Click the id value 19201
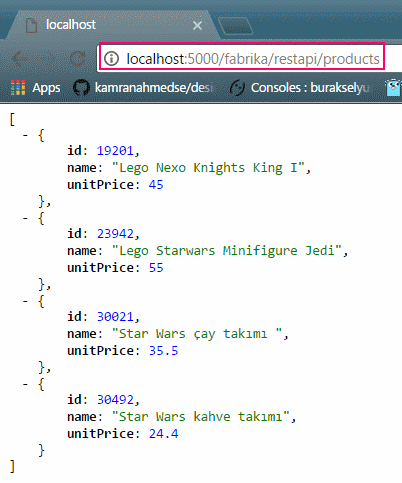This screenshot has width=402, height=483. pyautogui.click(x=115, y=151)
